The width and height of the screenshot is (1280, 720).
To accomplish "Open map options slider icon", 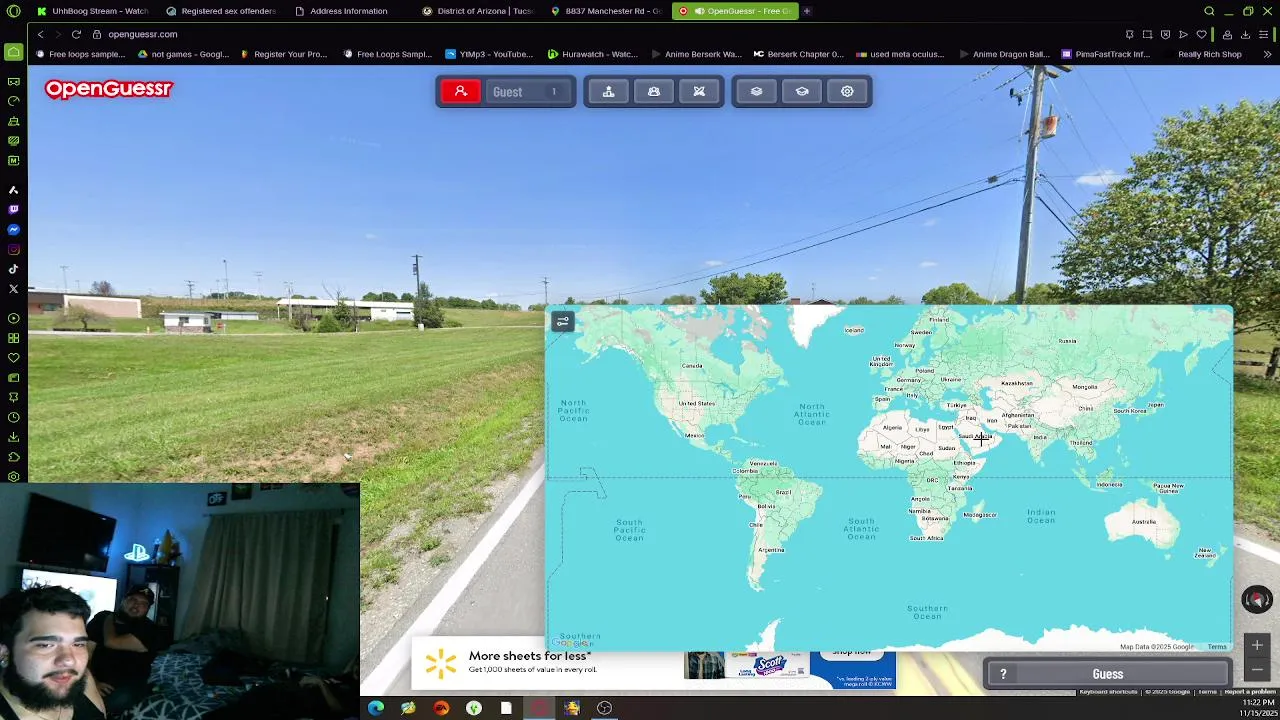I will tap(563, 322).
